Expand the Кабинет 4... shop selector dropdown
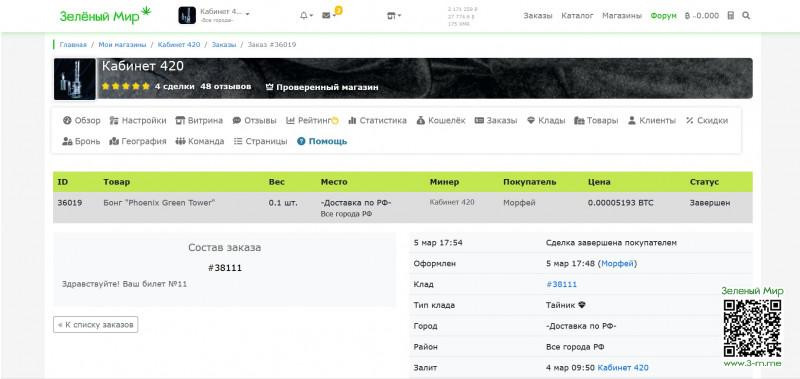The height and width of the screenshot is (379, 800). (214, 15)
